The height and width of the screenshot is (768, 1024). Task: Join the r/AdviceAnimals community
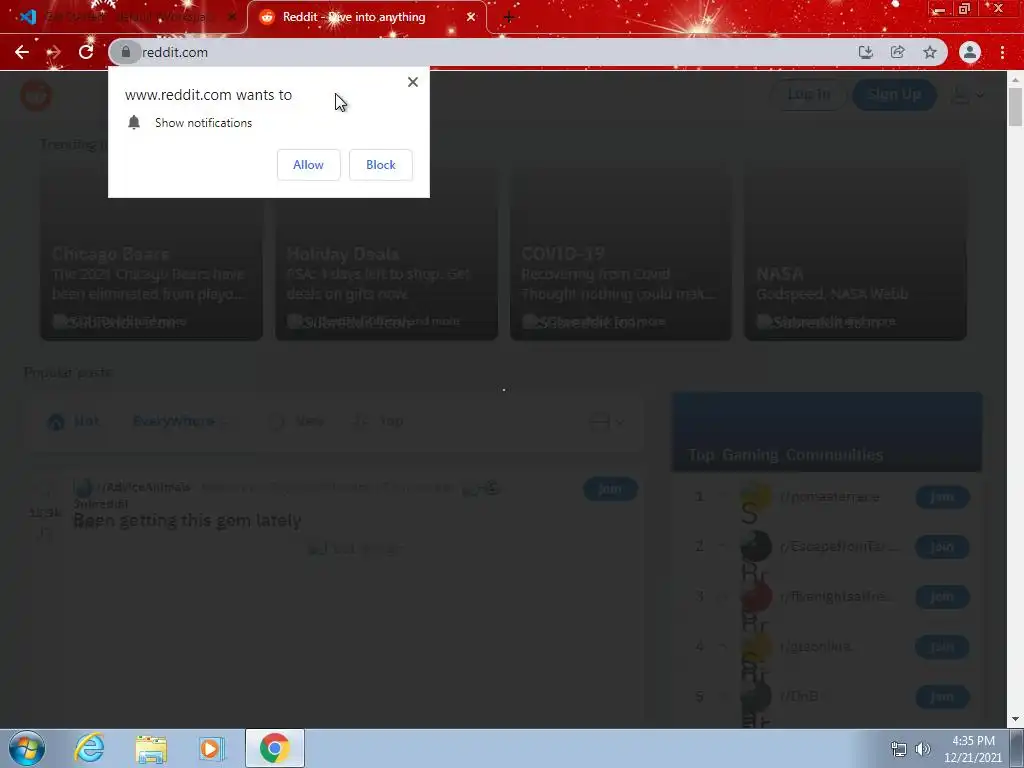[610, 488]
